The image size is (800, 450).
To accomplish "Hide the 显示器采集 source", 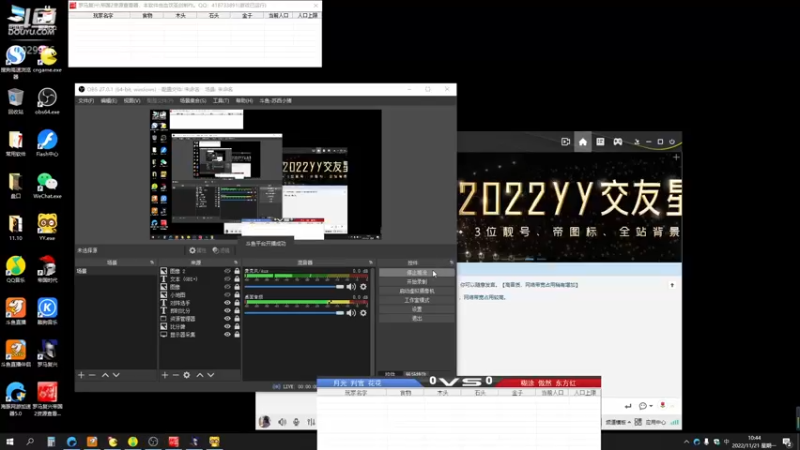I will click(x=227, y=335).
